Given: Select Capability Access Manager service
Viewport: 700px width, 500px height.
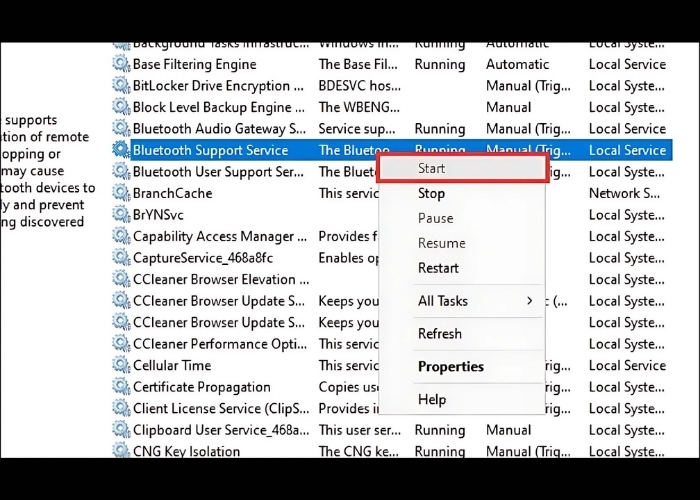Looking at the screenshot, I should 220,237.
